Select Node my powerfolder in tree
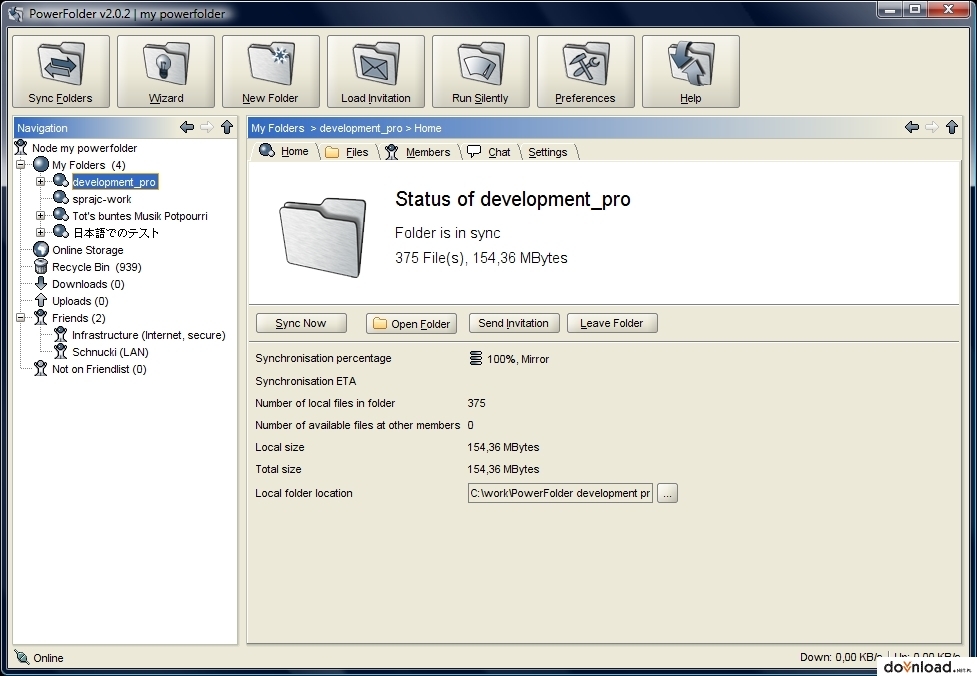 coord(84,148)
